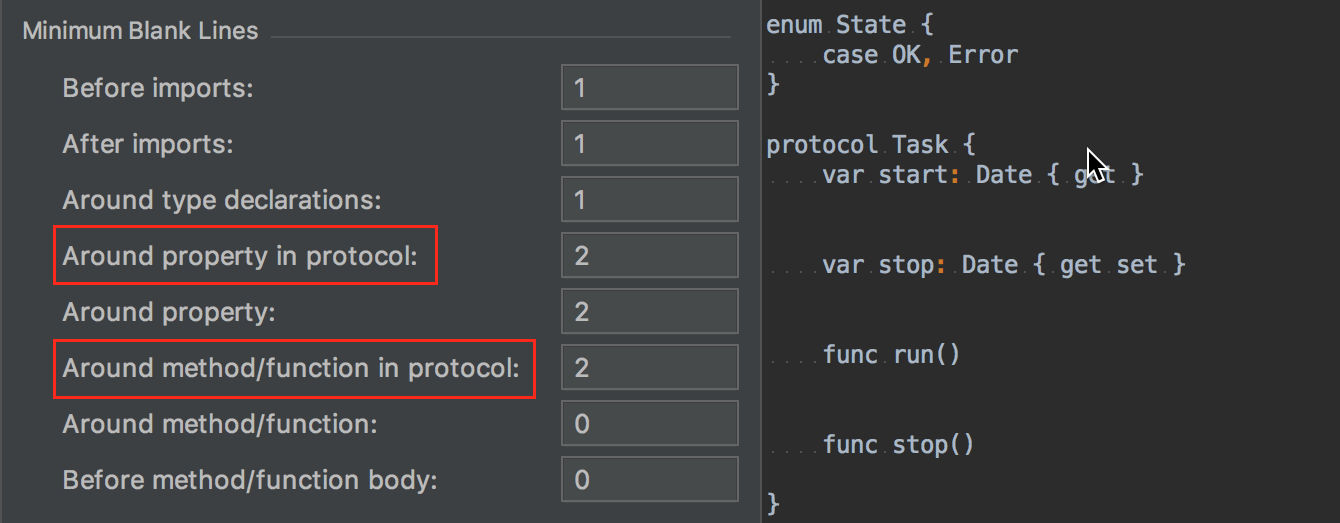Screen dimensions: 1340x523
Task: Click Around method/function in protocol field
Action: pos(650,369)
